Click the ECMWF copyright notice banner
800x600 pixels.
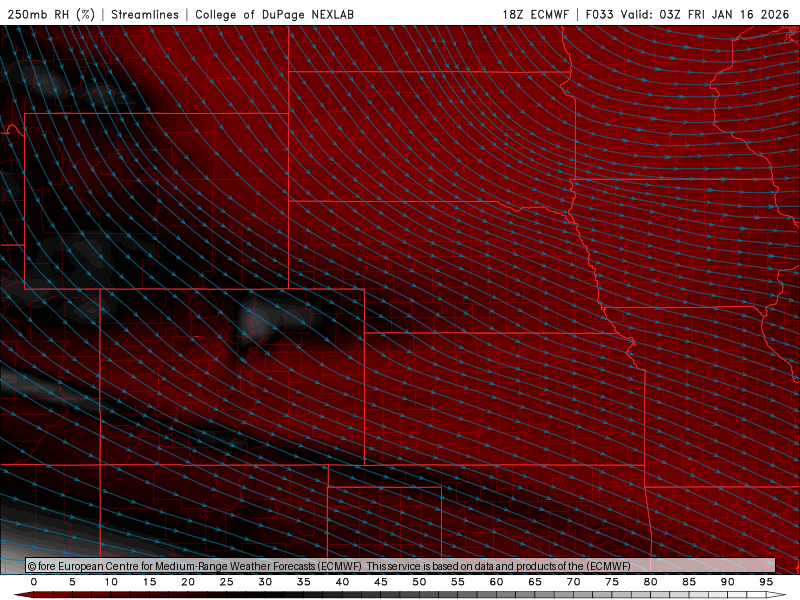coord(400,565)
